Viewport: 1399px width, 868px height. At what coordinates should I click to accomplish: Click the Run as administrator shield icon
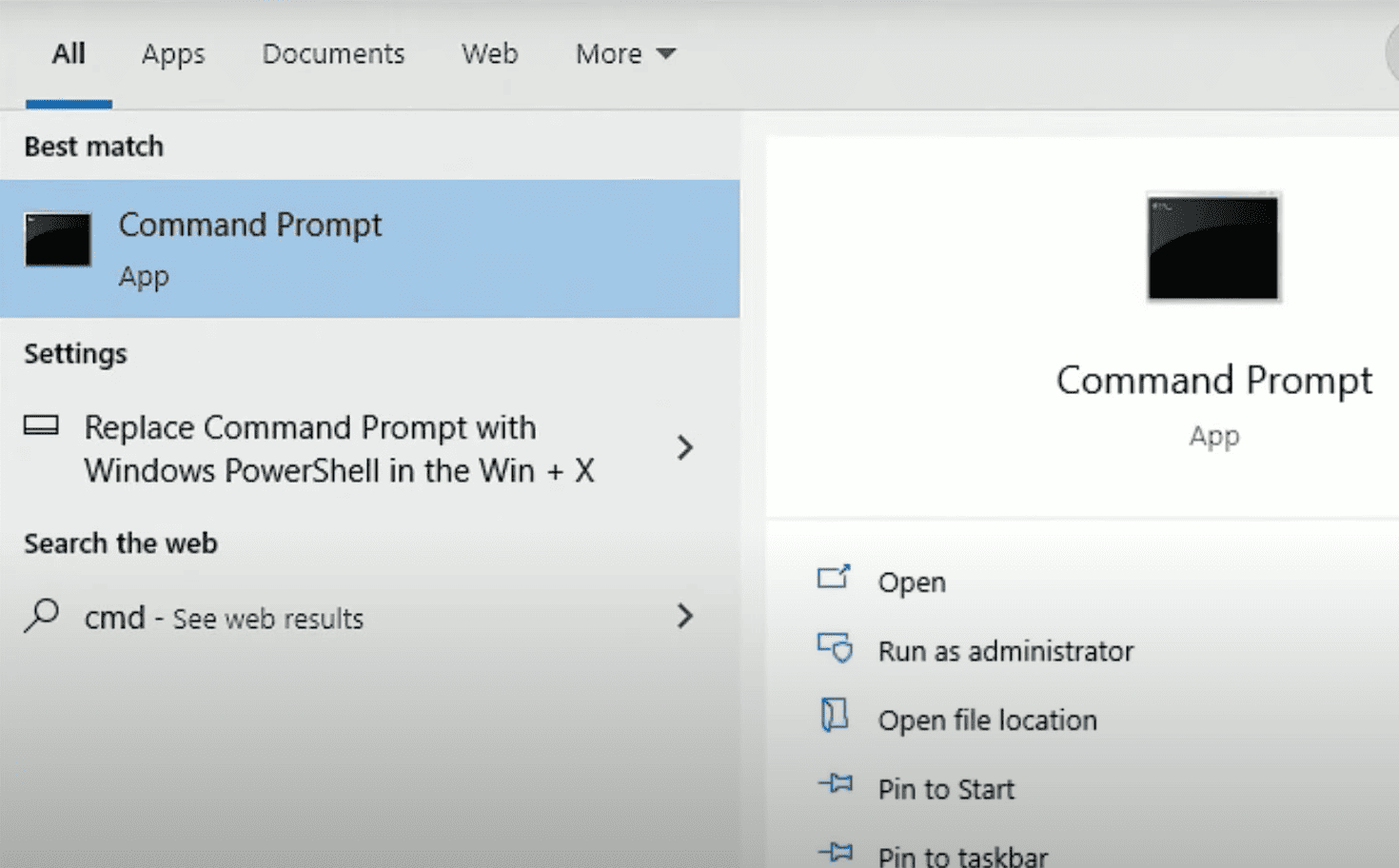click(x=835, y=648)
